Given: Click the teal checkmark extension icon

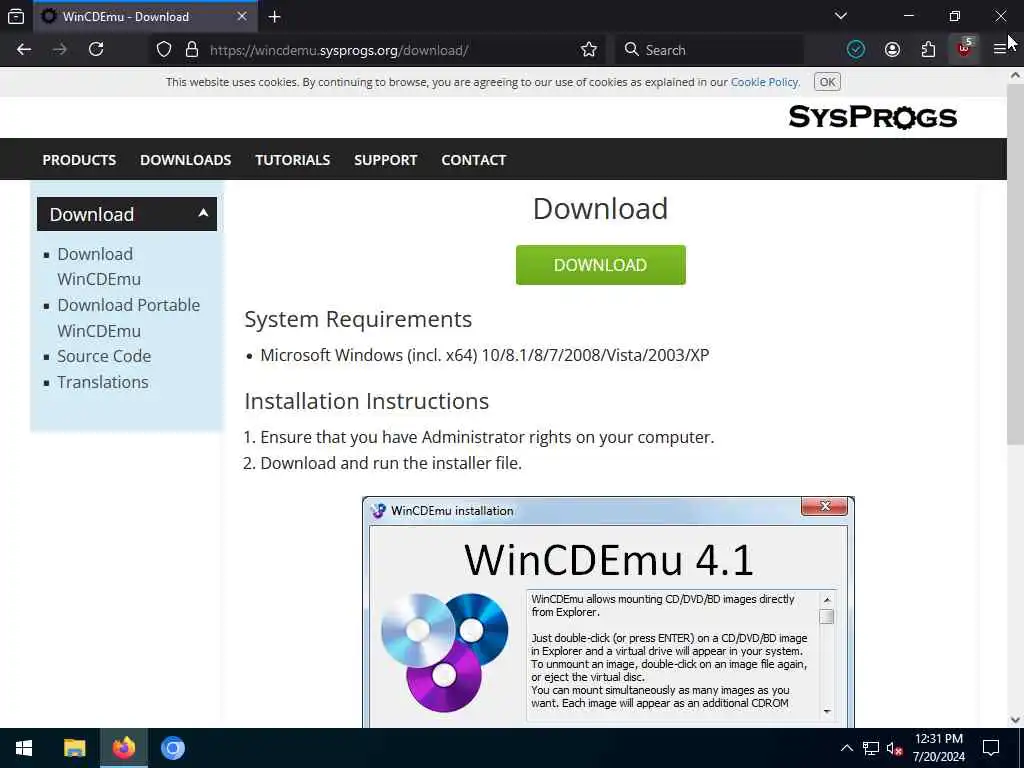Looking at the screenshot, I should [856, 50].
